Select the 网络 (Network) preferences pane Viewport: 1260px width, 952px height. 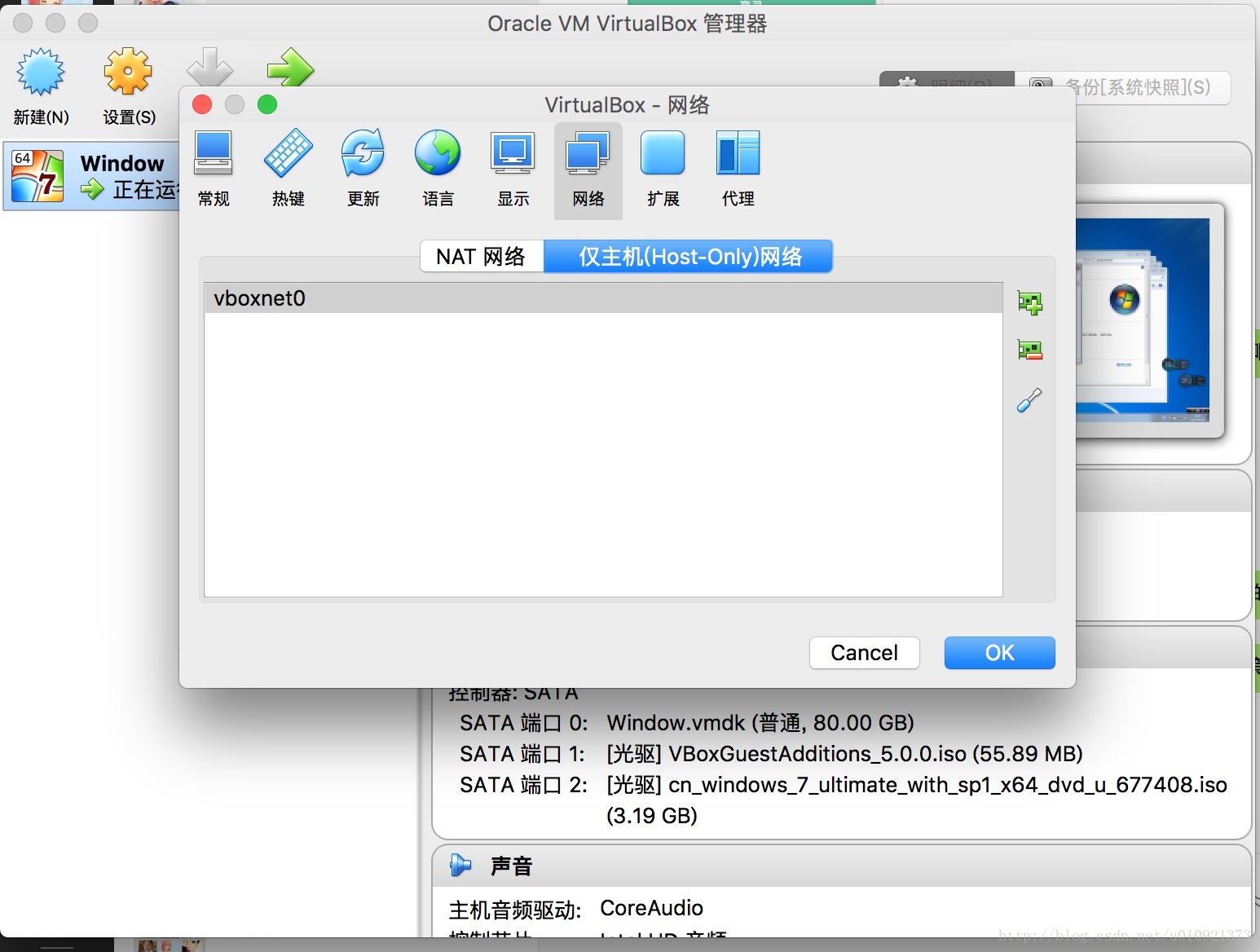[588, 170]
